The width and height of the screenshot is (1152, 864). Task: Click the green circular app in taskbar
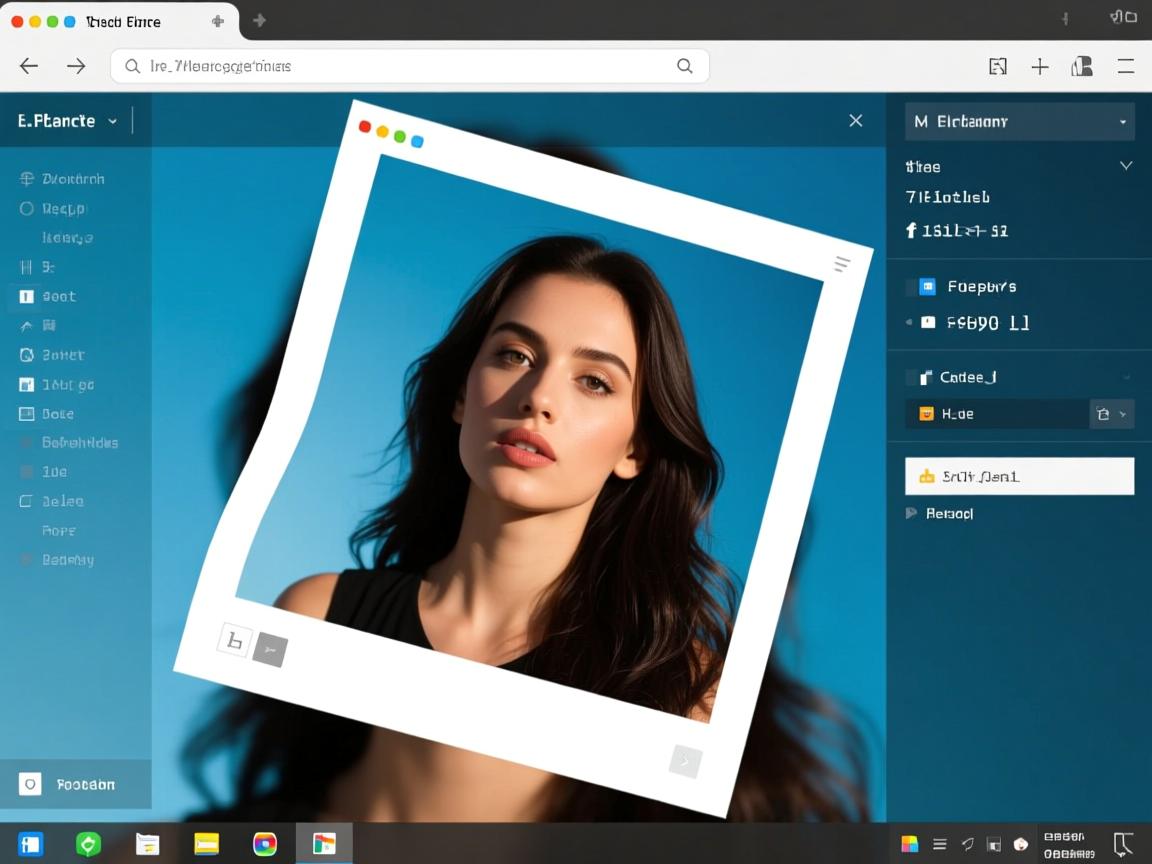tap(88, 845)
